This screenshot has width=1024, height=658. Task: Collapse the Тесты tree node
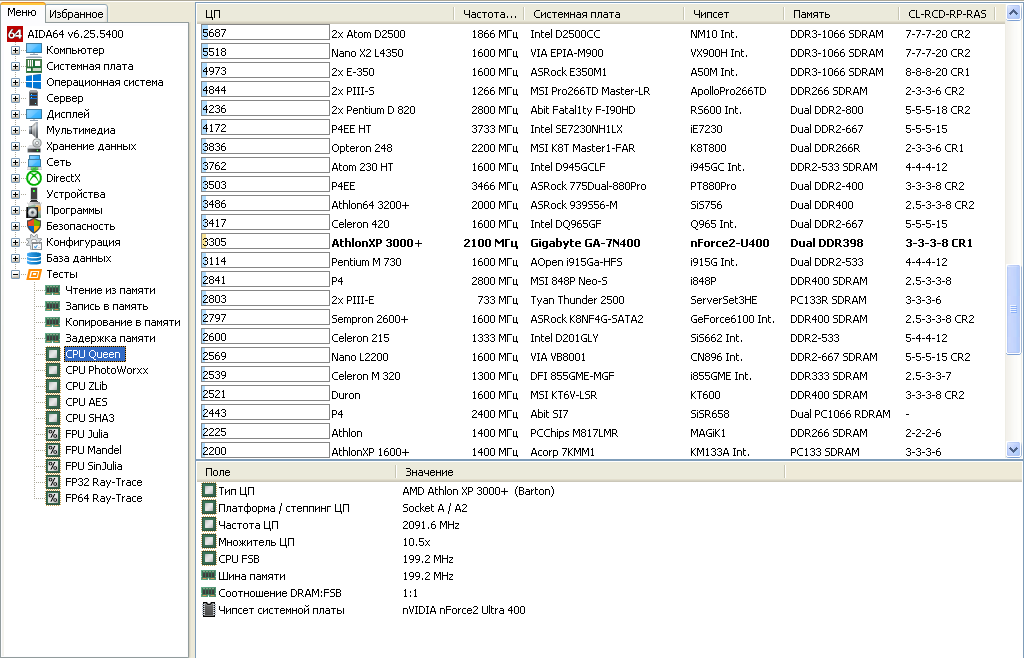coord(15,274)
